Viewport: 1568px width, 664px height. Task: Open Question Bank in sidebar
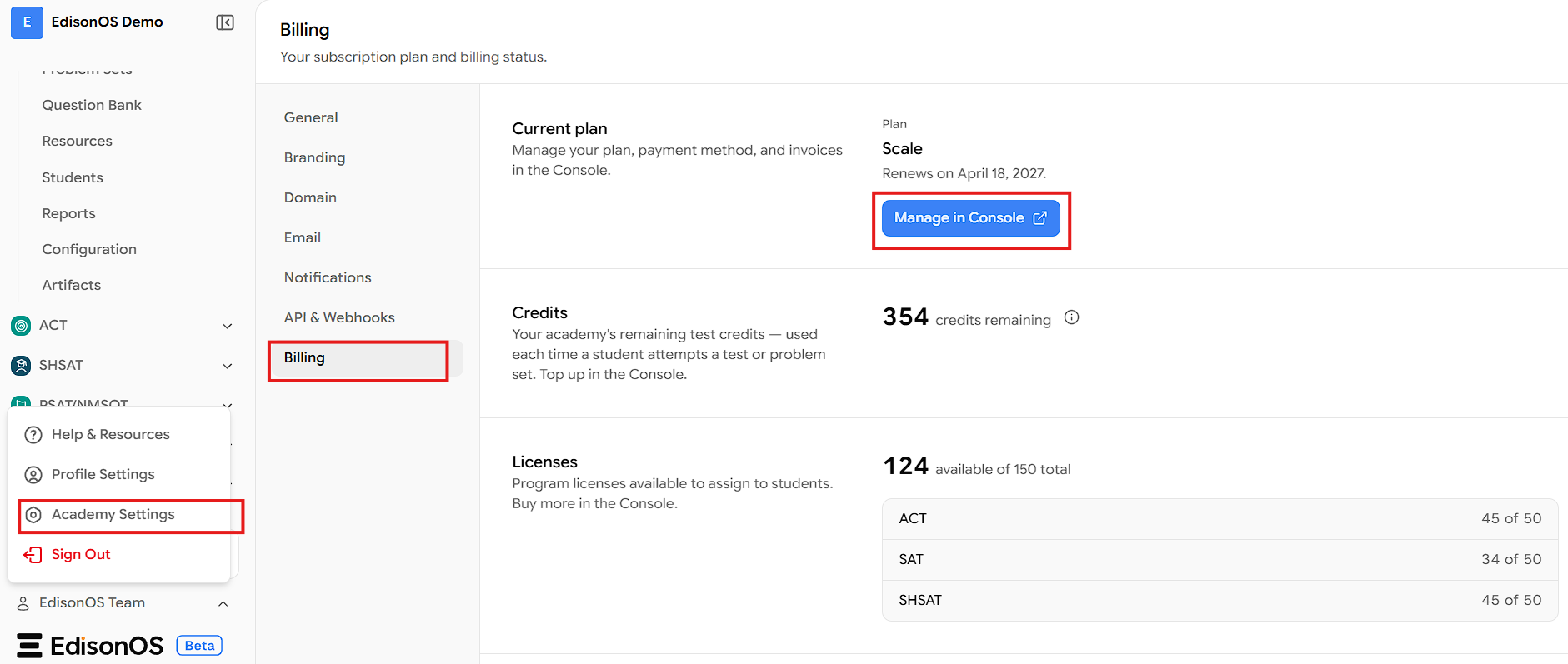pos(92,105)
